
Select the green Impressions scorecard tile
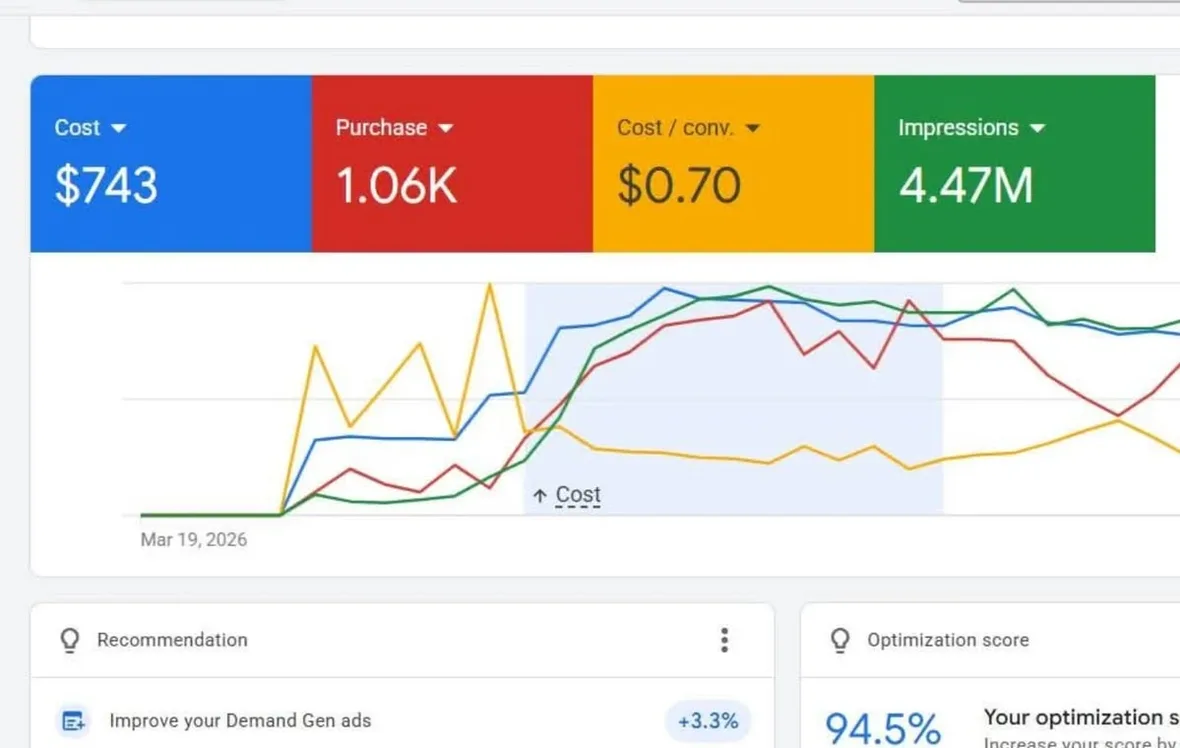pyautogui.click(x=1014, y=163)
